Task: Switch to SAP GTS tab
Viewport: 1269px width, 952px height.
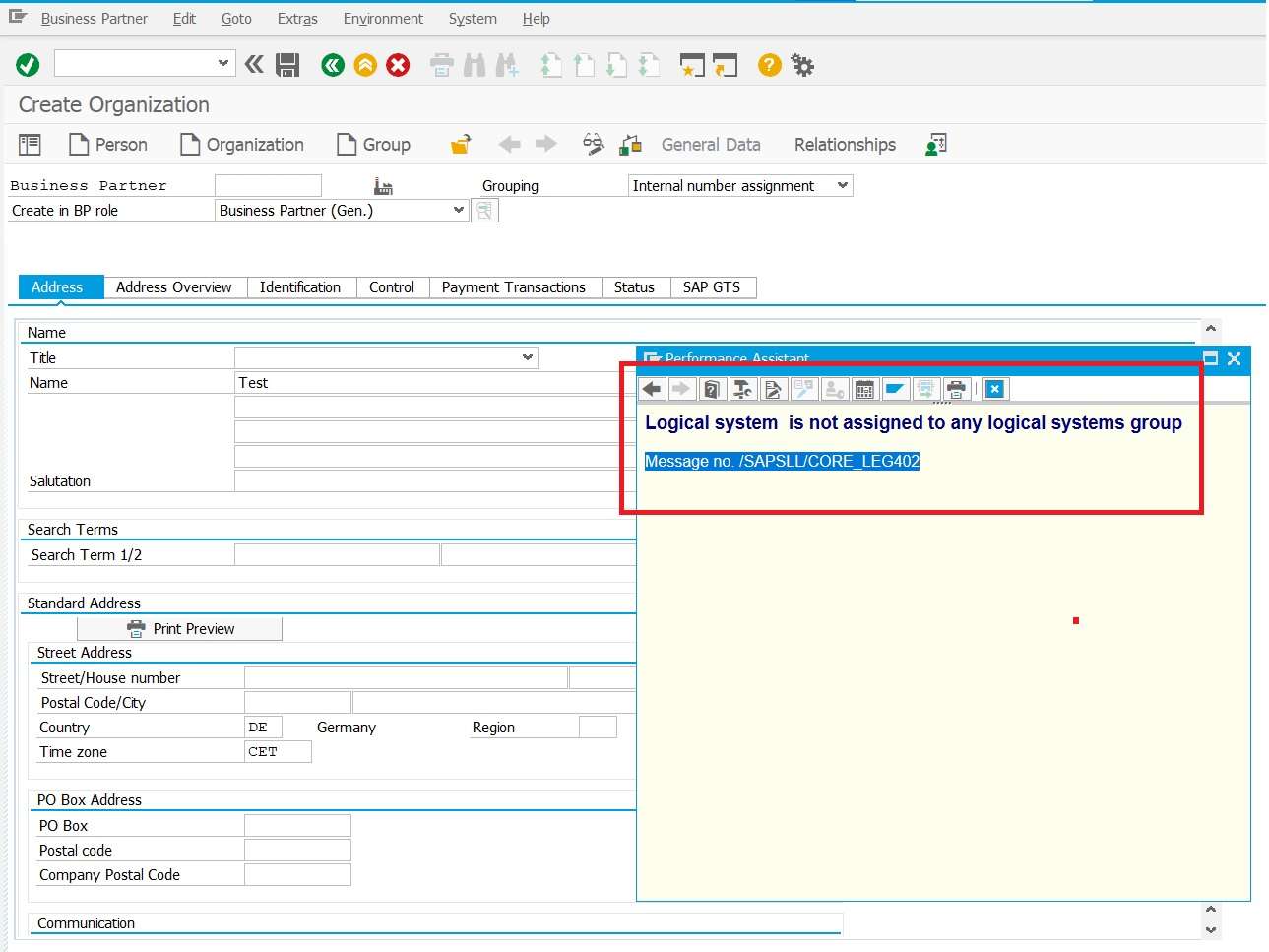Action: (x=712, y=287)
